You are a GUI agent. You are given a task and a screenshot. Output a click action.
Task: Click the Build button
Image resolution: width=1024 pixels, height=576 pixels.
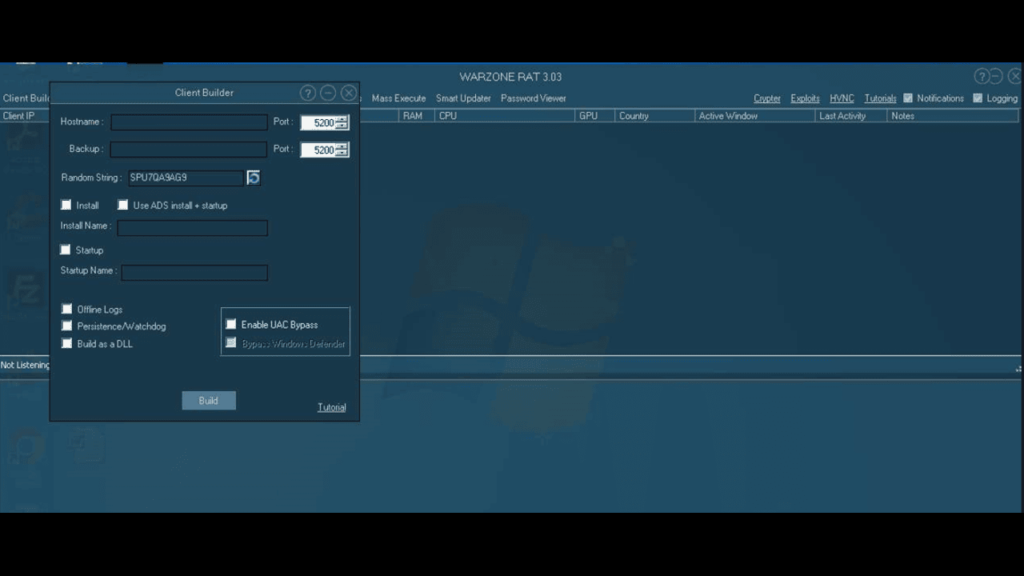pos(208,400)
